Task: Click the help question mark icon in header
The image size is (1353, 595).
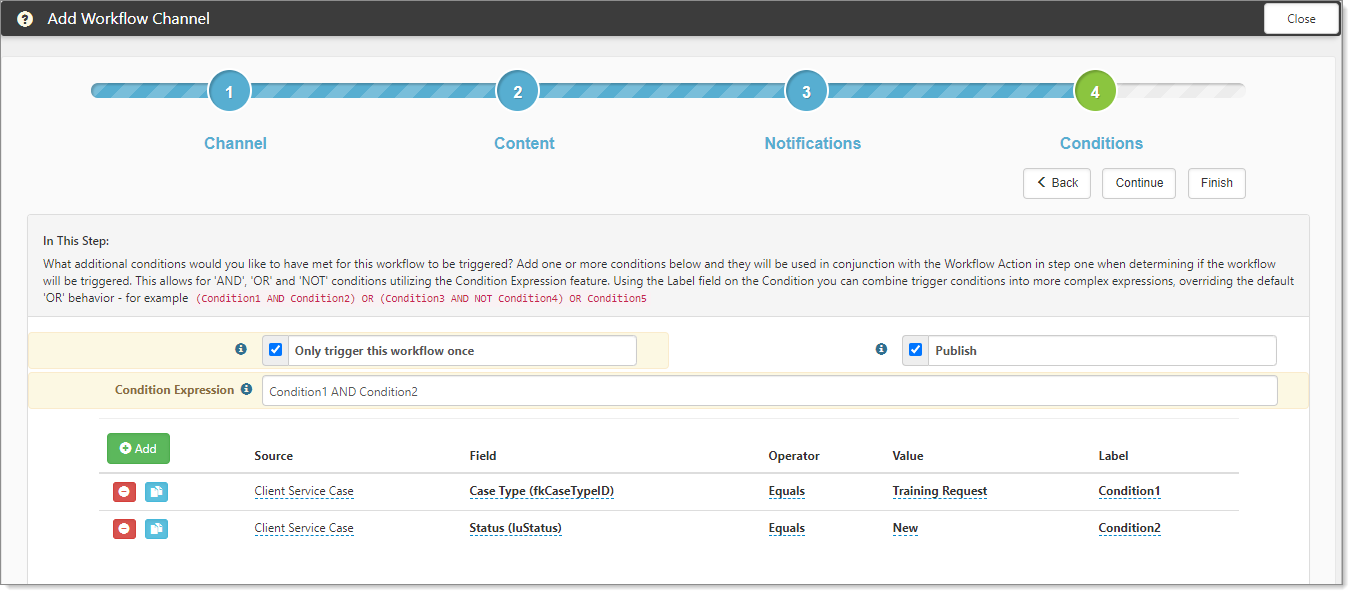Action: 25,19
